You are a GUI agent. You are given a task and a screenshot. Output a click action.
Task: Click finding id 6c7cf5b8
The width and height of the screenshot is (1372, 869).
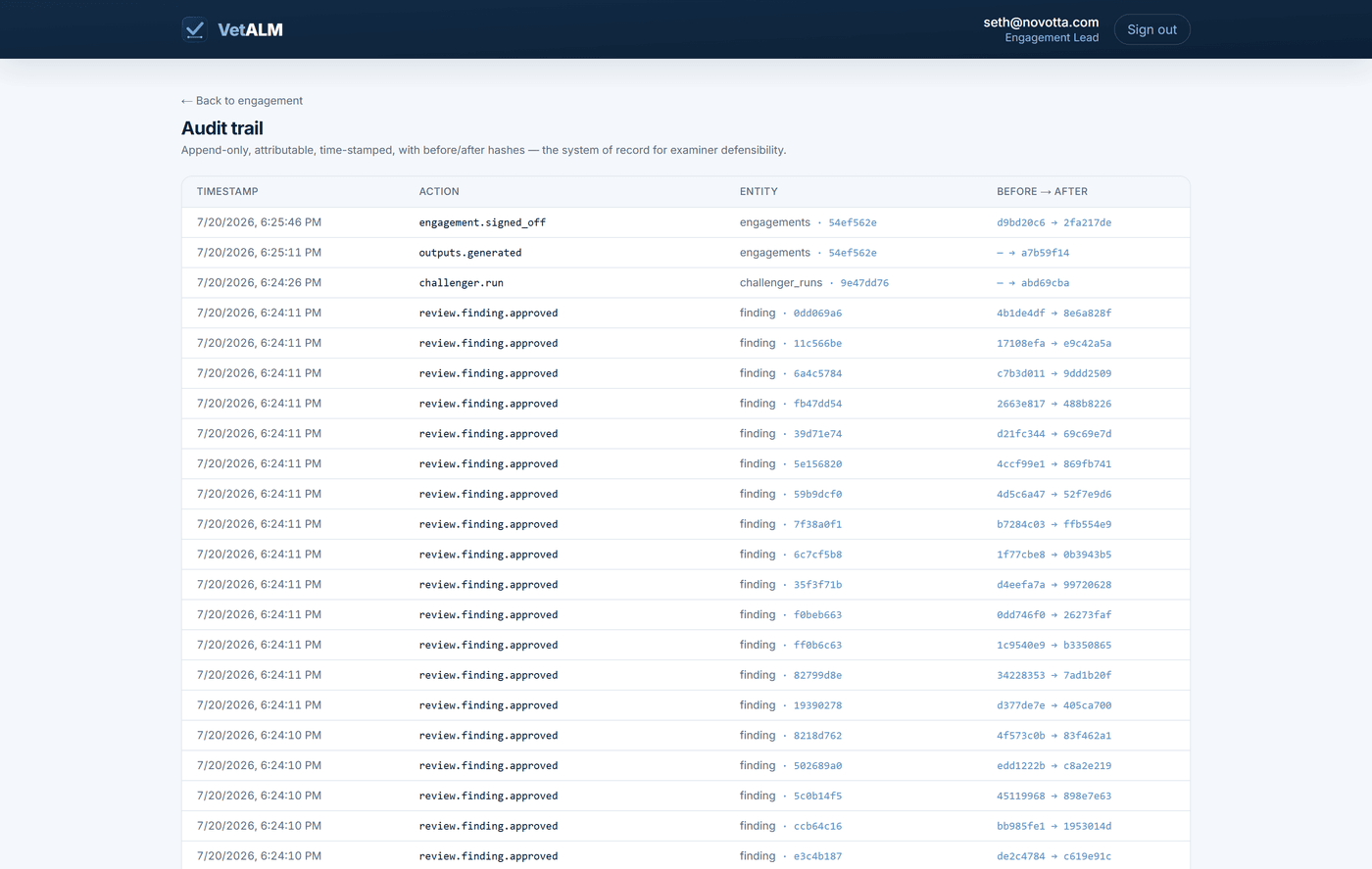click(817, 555)
